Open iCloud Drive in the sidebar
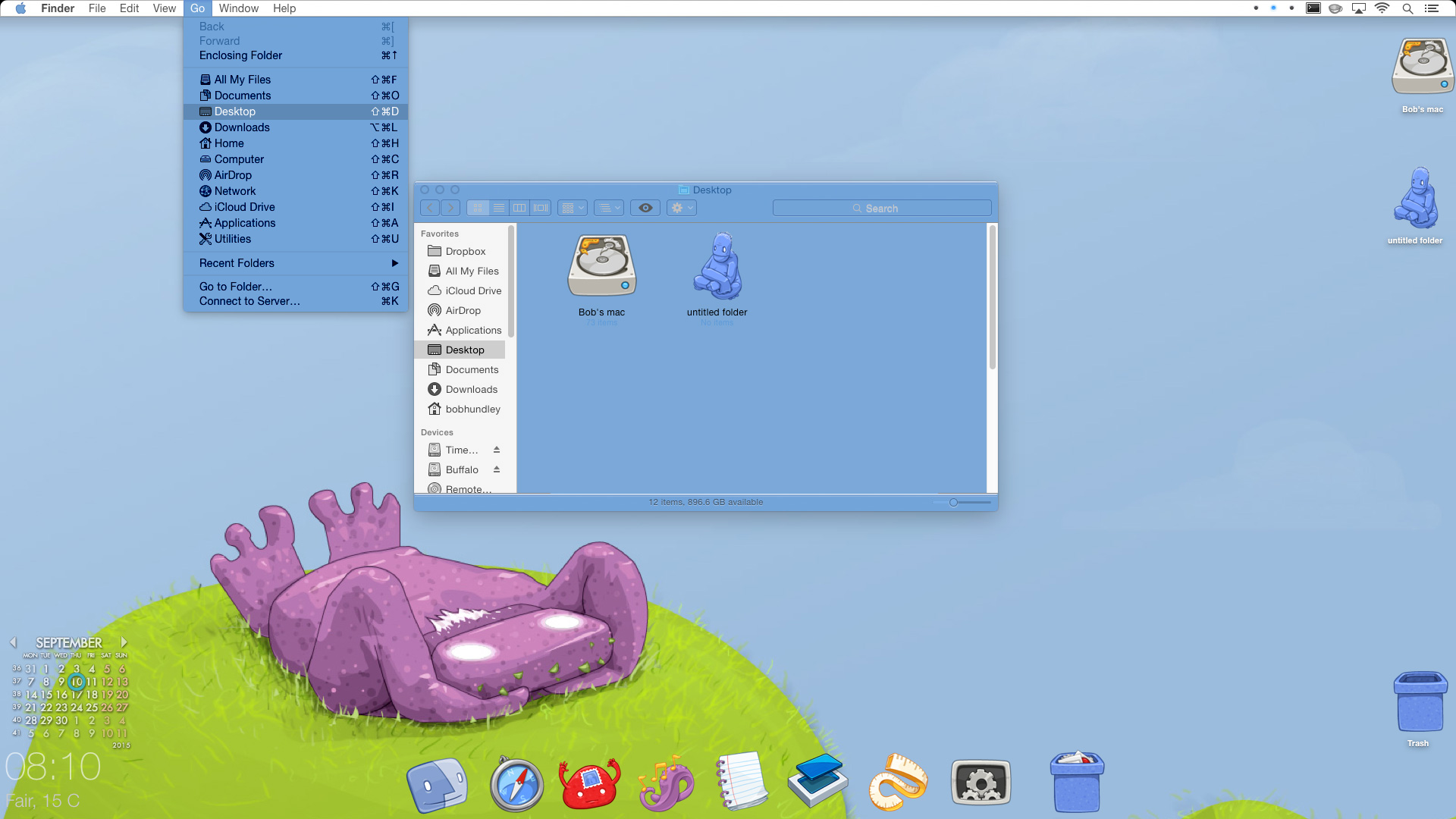 [x=472, y=290]
